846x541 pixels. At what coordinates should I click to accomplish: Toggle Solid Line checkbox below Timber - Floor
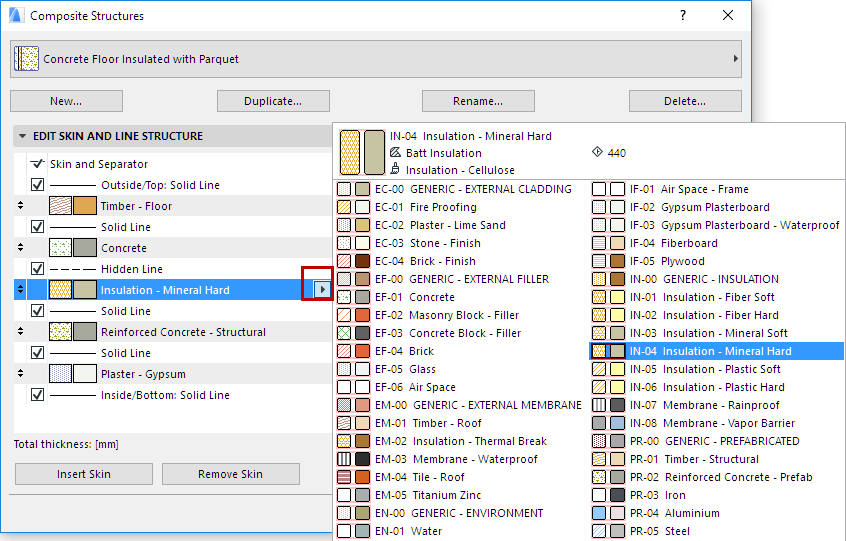click(37, 227)
